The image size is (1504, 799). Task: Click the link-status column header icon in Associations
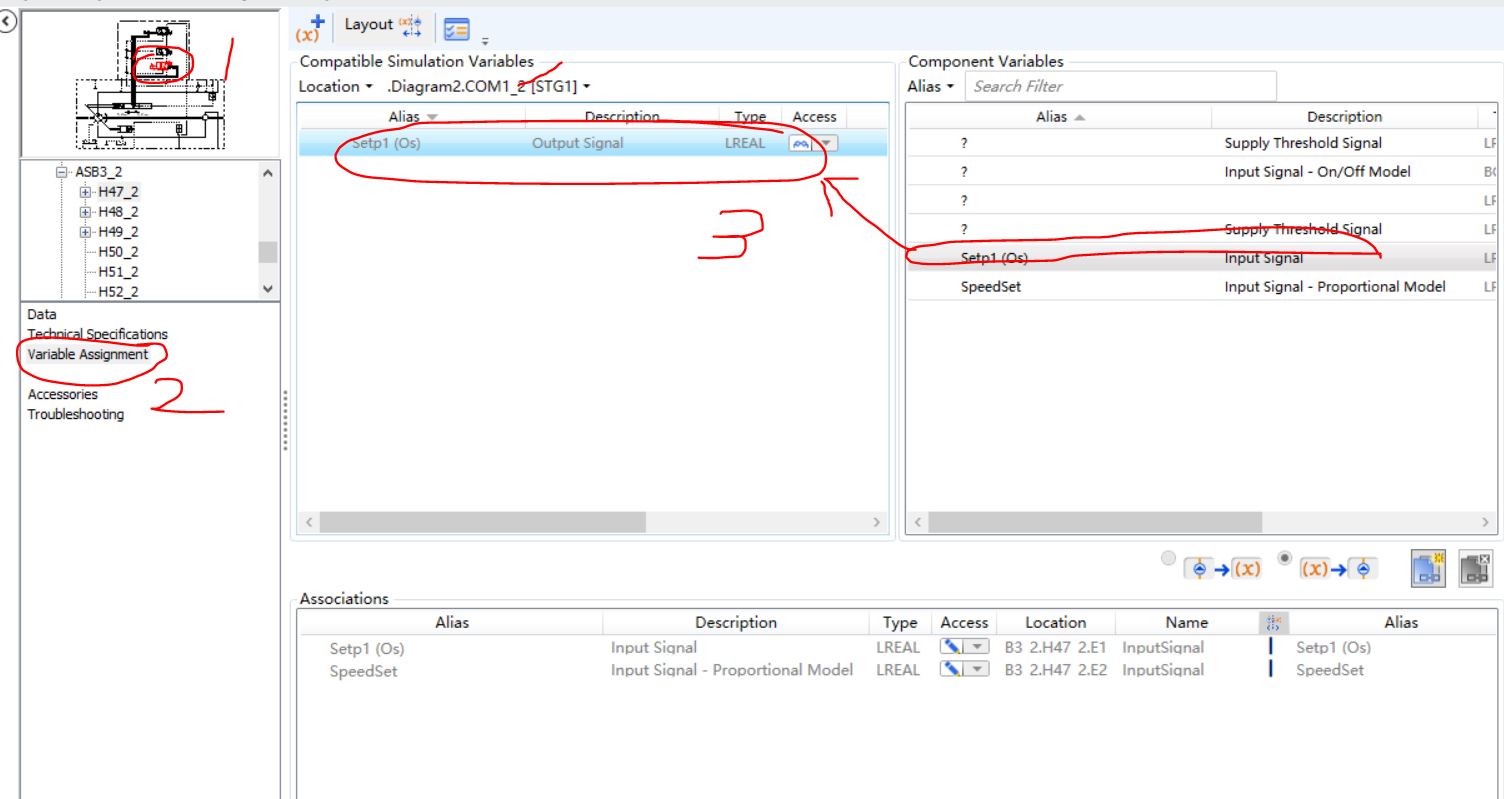pyautogui.click(x=1272, y=623)
